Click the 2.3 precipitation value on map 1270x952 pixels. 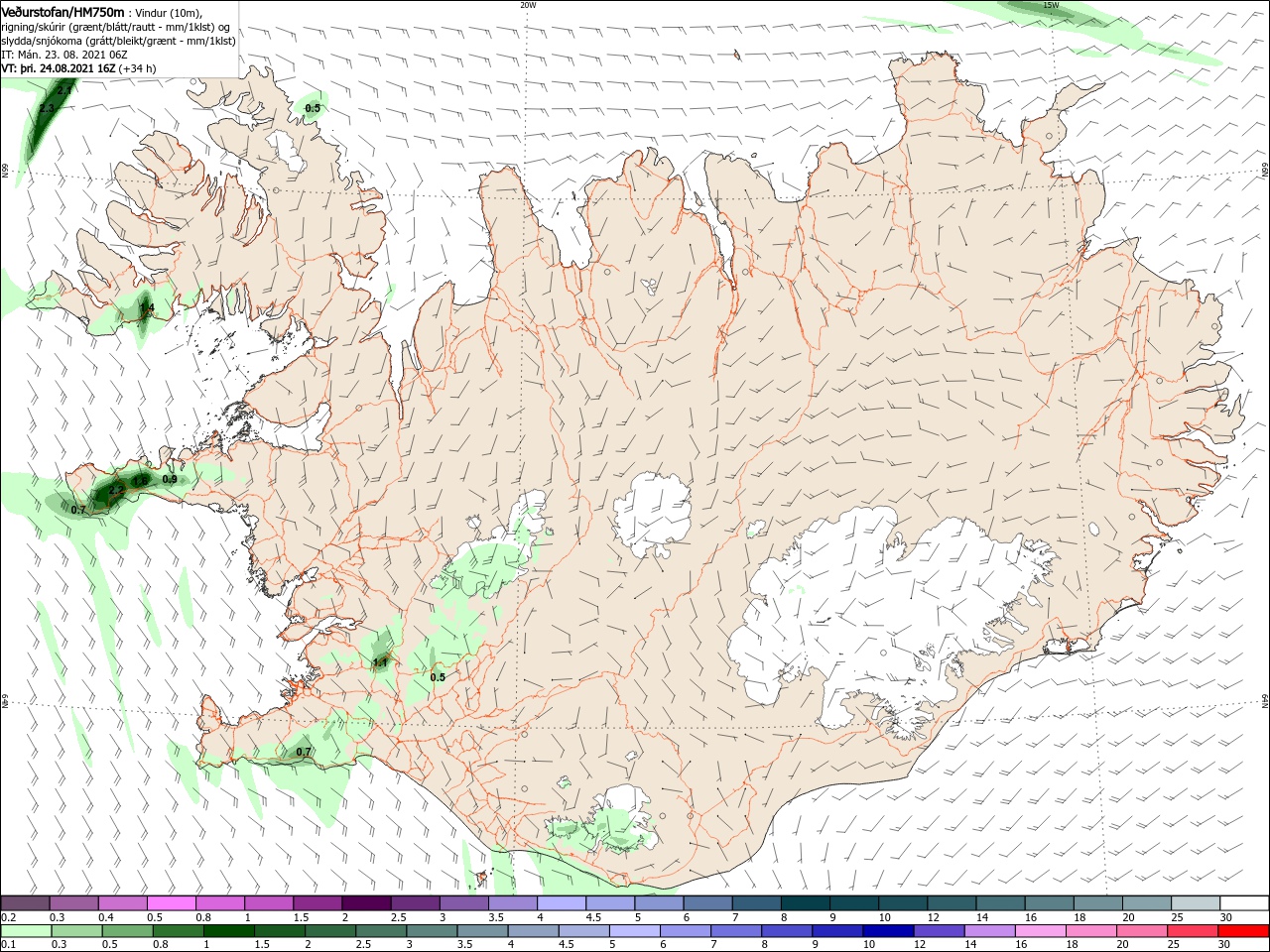click(47, 108)
